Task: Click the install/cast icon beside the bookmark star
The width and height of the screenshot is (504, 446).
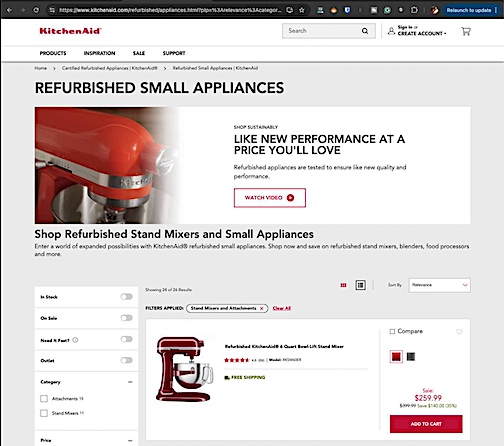Action: pos(290,10)
